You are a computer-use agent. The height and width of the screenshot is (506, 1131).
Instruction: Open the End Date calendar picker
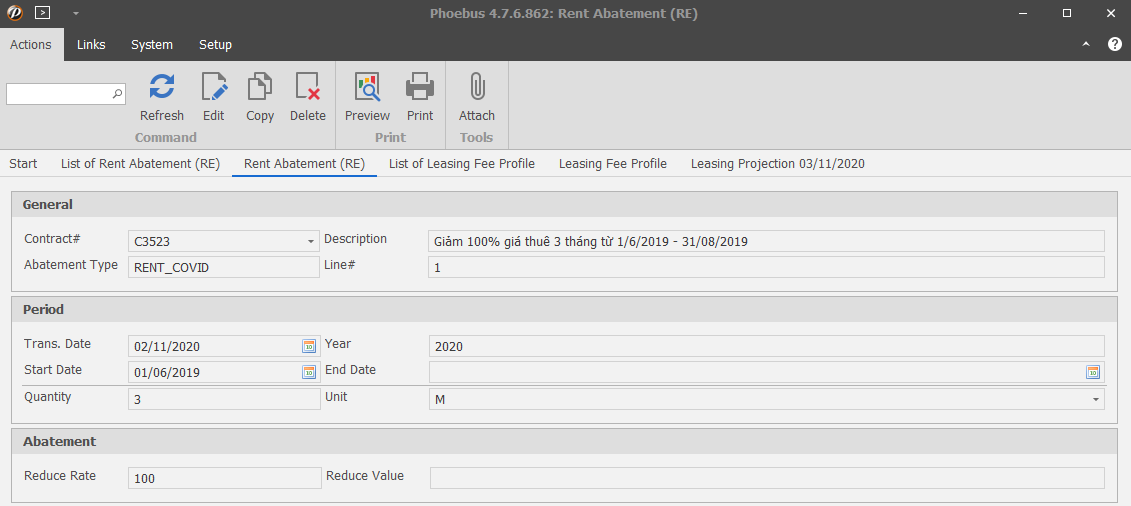(x=1093, y=372)
